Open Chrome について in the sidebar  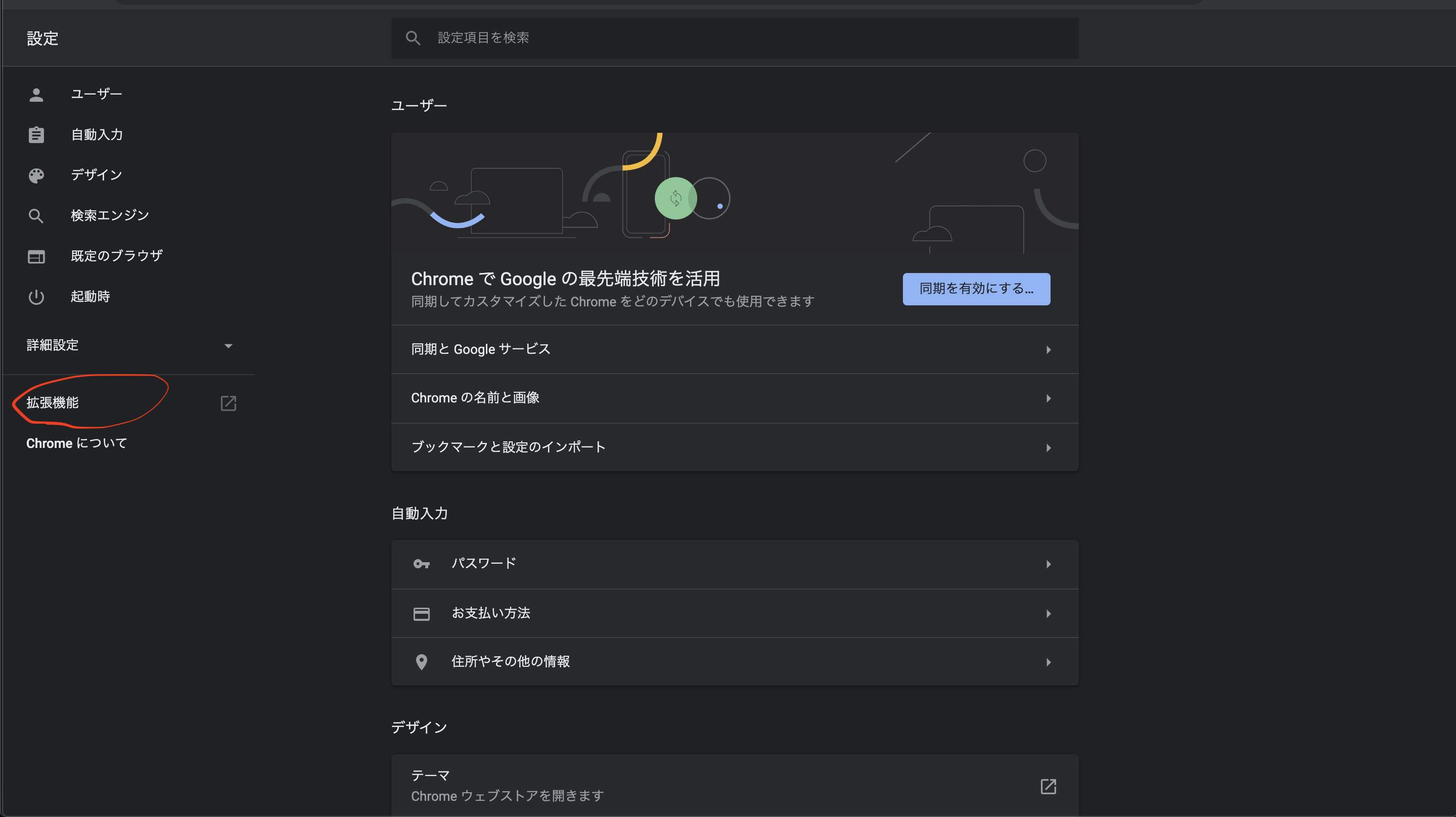click(77, 443)
